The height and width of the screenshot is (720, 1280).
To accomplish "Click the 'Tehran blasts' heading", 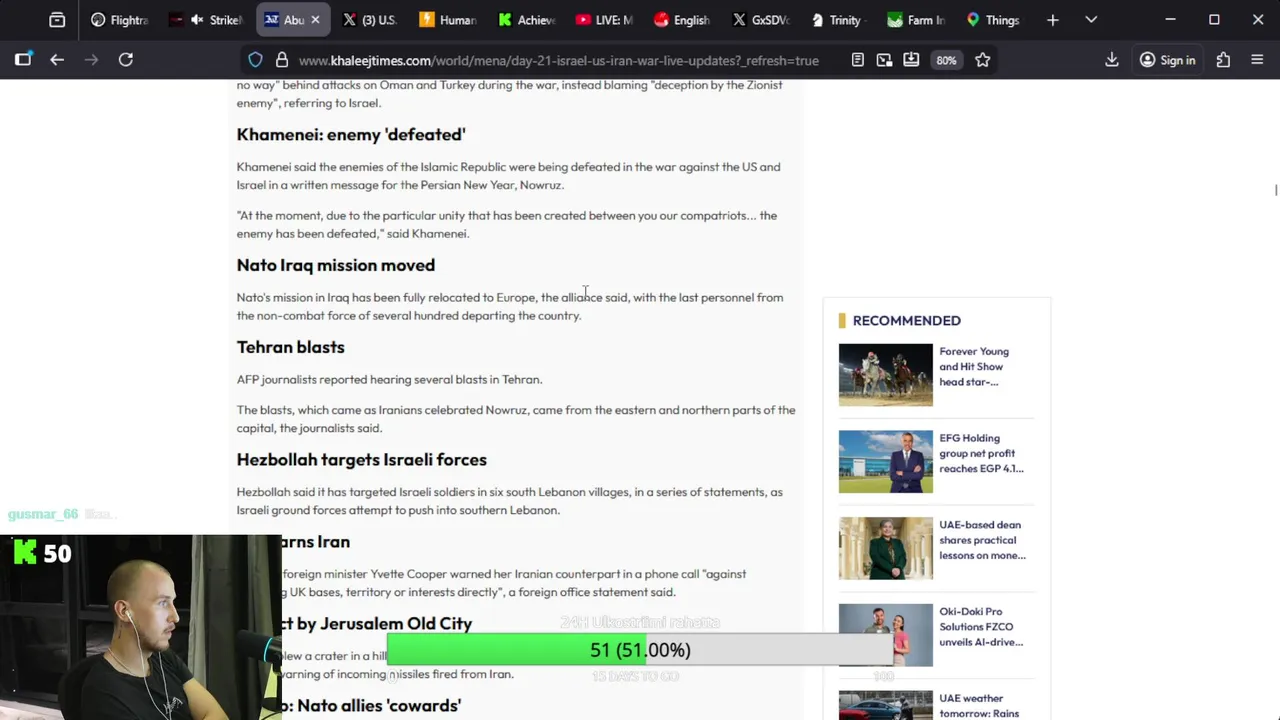I will tap(291, 347).
